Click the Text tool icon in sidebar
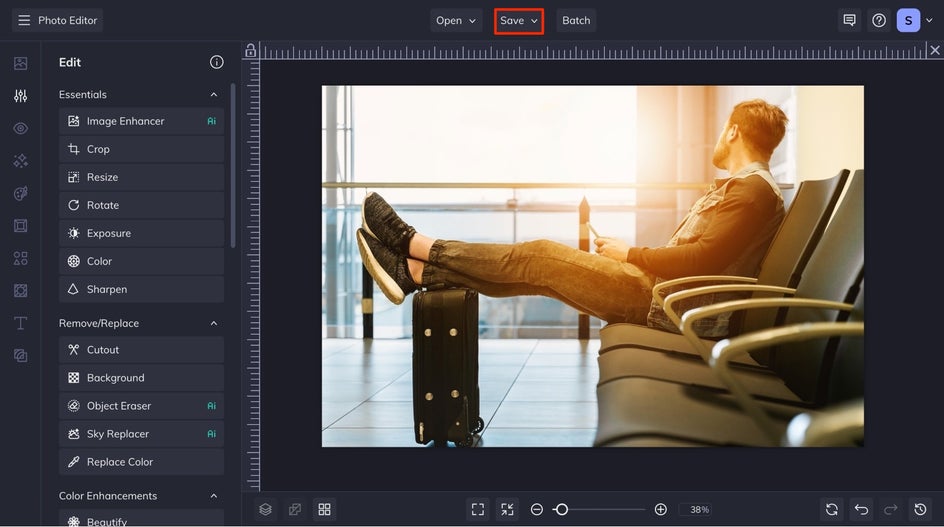This screenshot has height=527, width=944. tap(20, 323)
